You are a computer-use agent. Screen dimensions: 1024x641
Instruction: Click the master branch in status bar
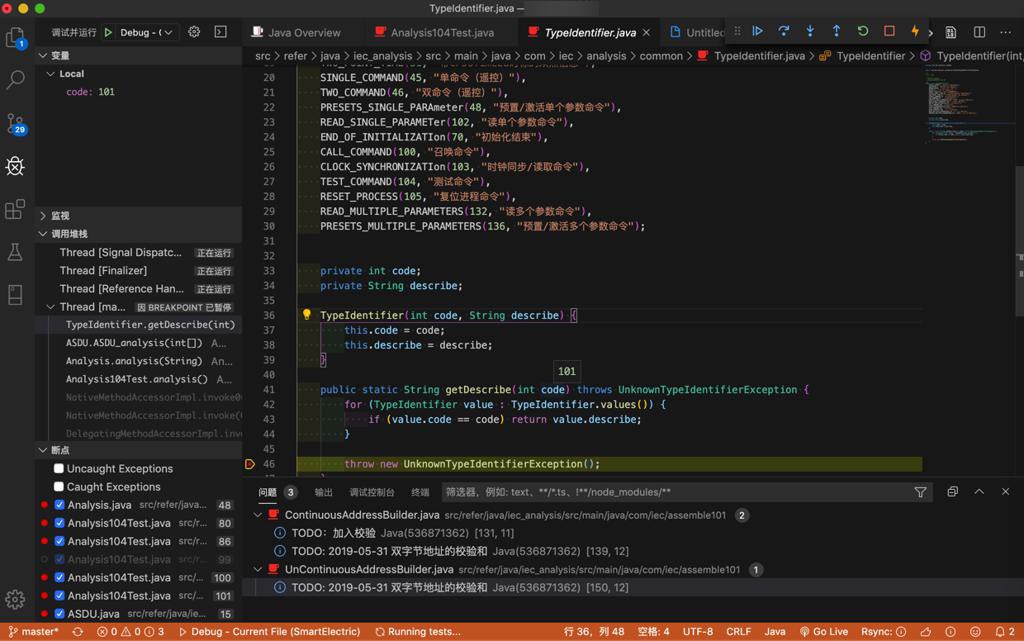[x=33, y=632]
